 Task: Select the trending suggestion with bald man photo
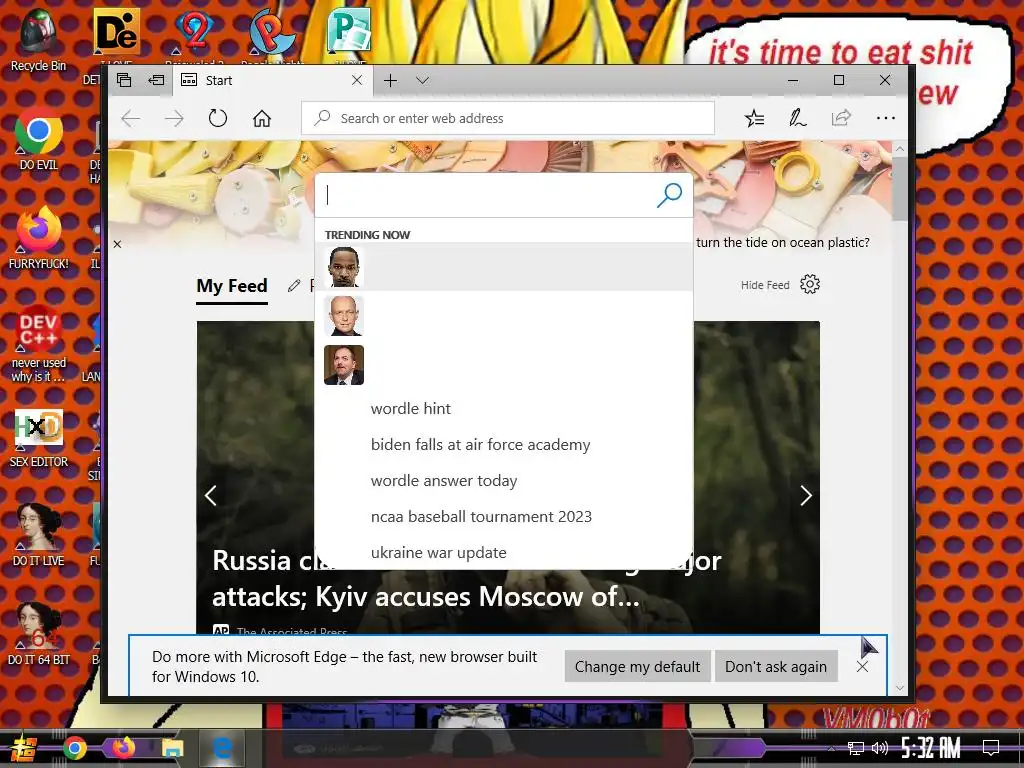point(504,315)
